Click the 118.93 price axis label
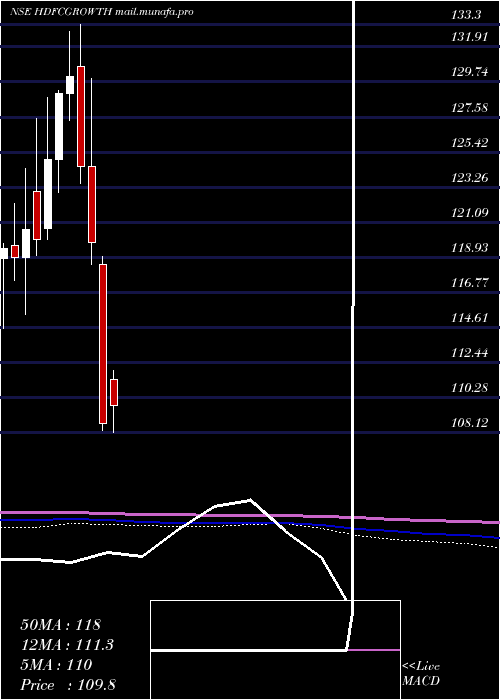 pyautogui.click(x=470, y=248)
